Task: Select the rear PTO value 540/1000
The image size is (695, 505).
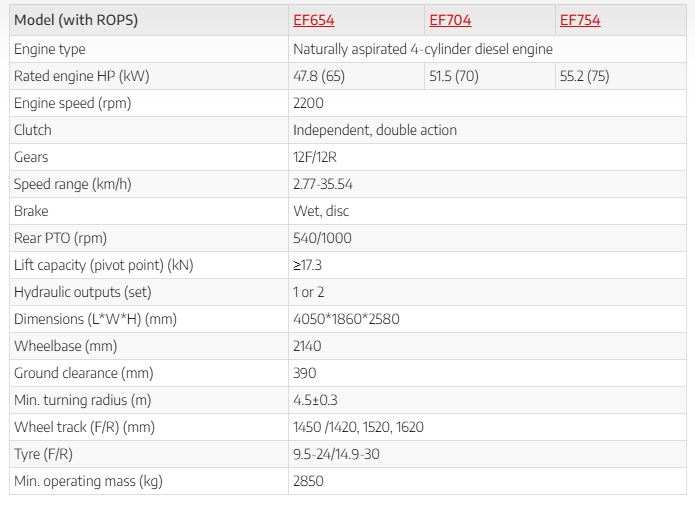Action: [x=322, y=238]
